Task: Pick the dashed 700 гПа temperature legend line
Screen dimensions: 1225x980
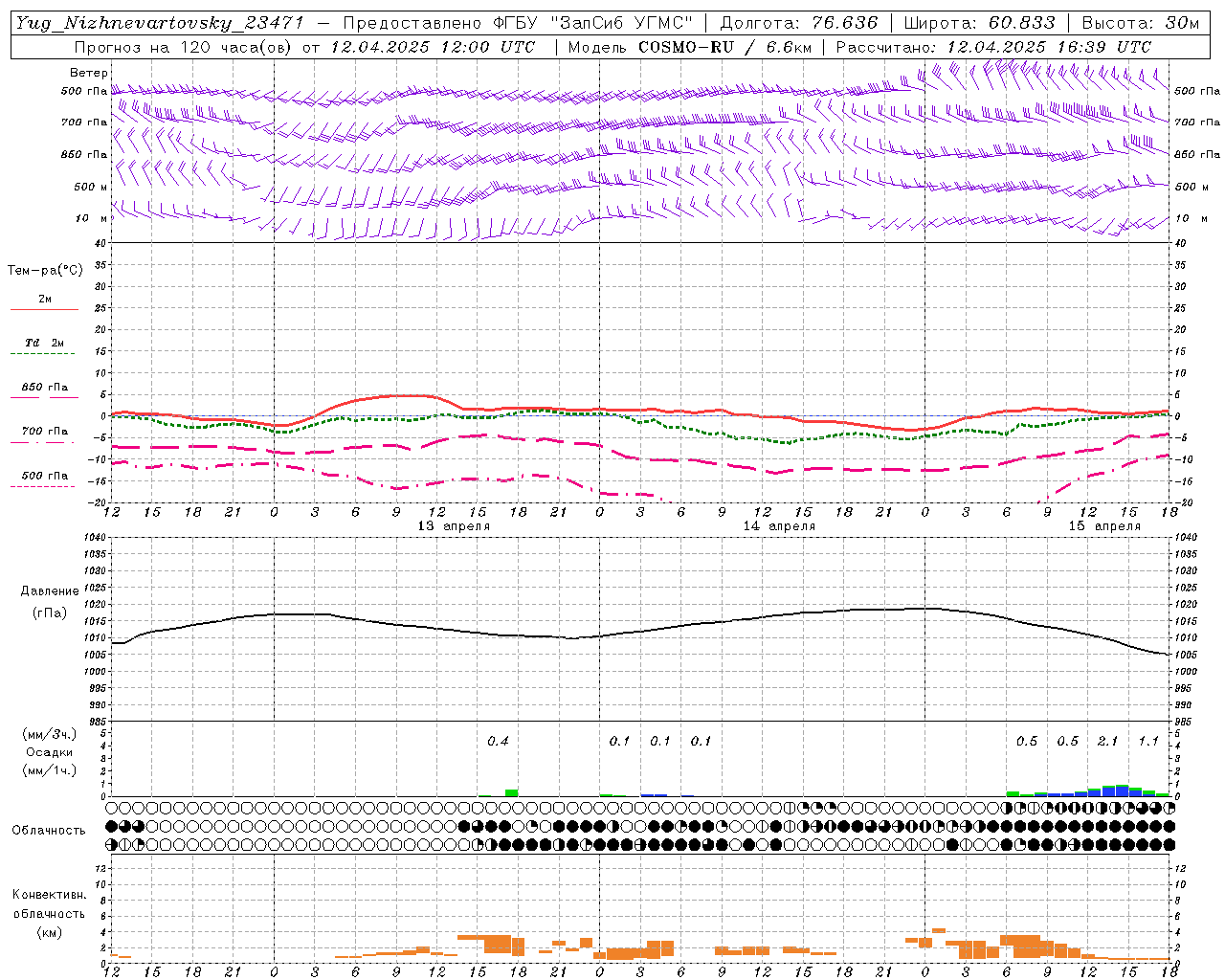Action: (44, 442)
